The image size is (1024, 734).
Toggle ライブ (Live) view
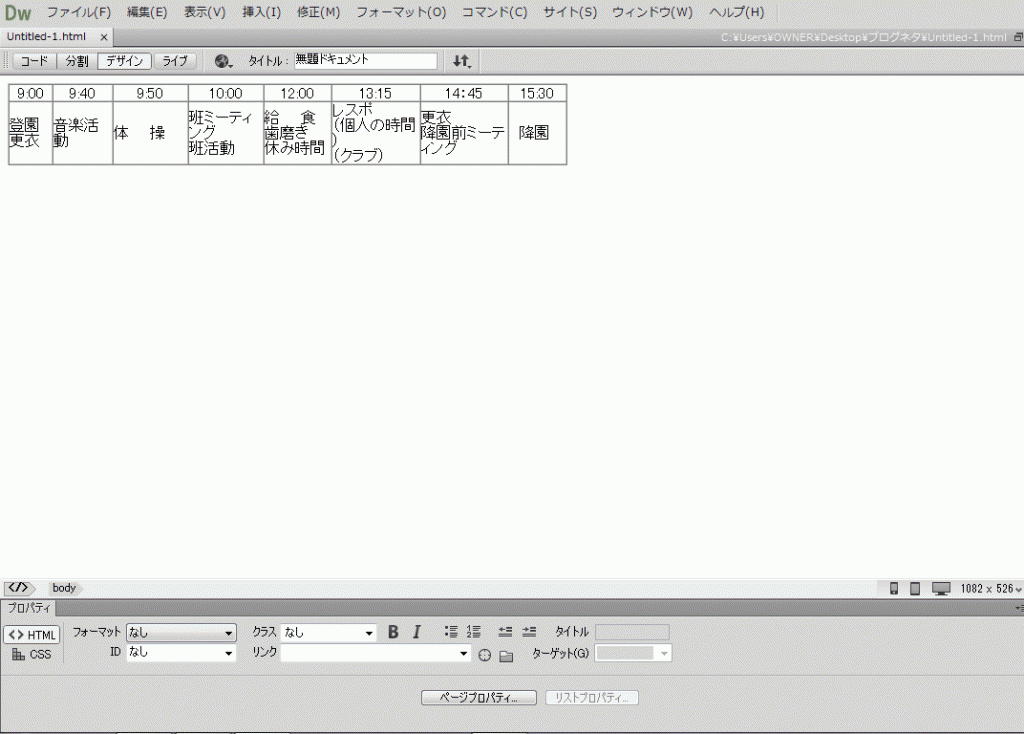click(x=175, y=61)
